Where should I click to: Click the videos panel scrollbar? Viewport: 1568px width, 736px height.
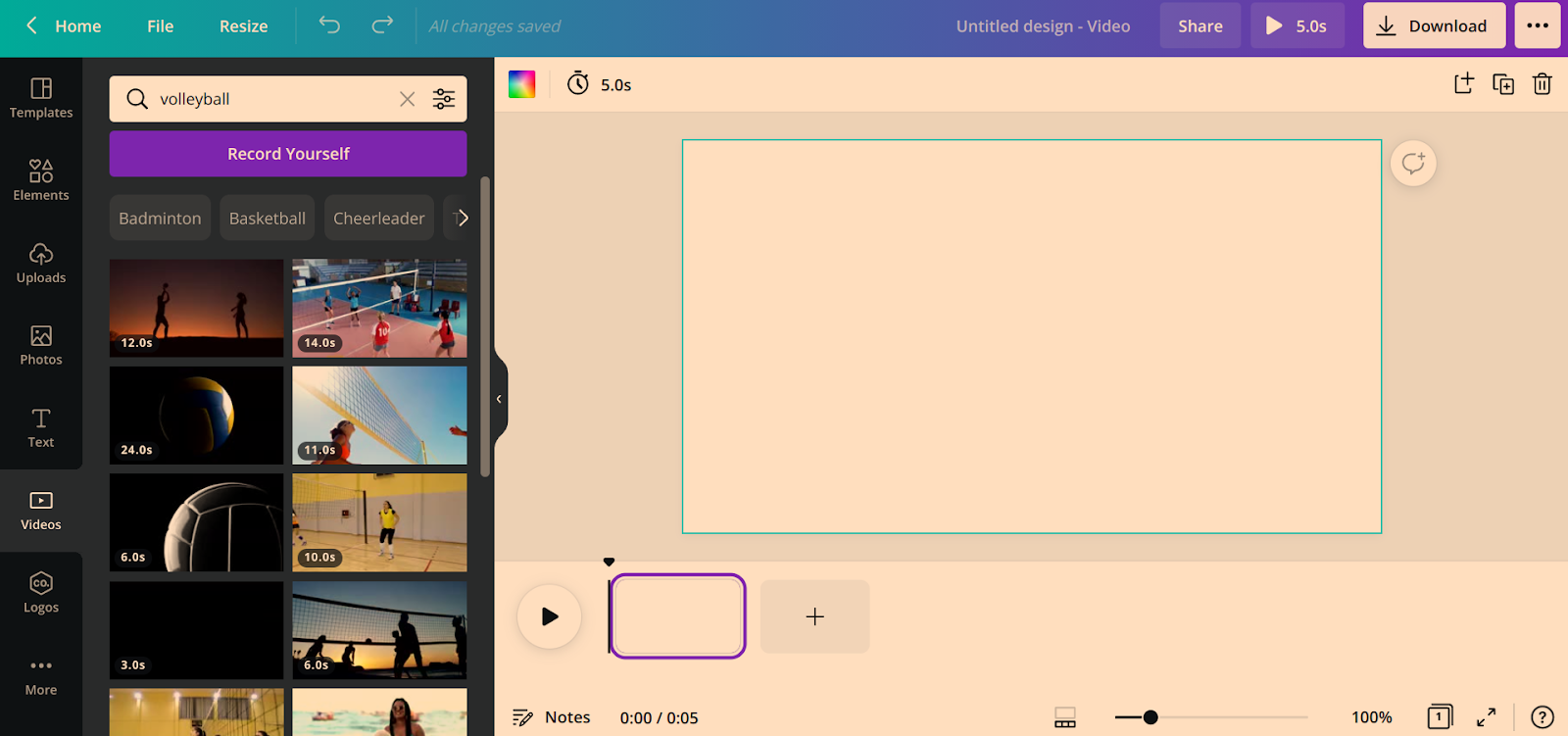click(x=484, y=326)
